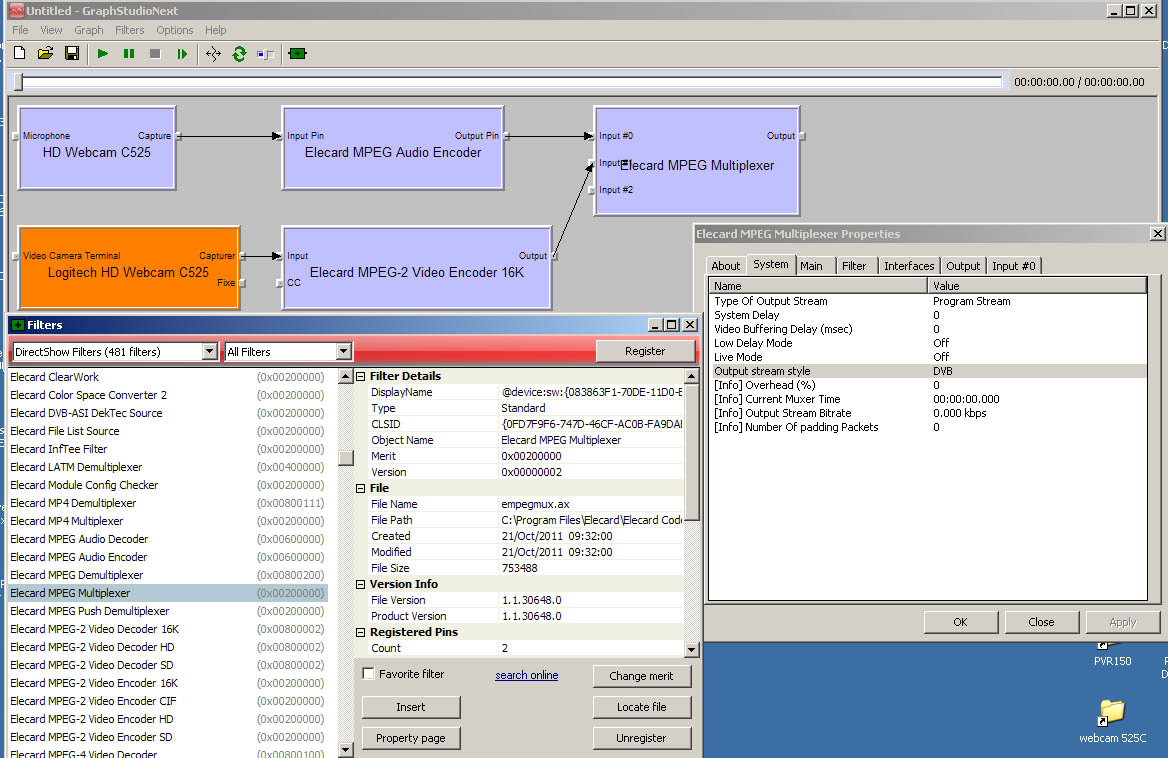Start graph playback with the green play icon
Image resolution: width=1168 pixels, height=758 pixels.
click(x=103, y=54)
